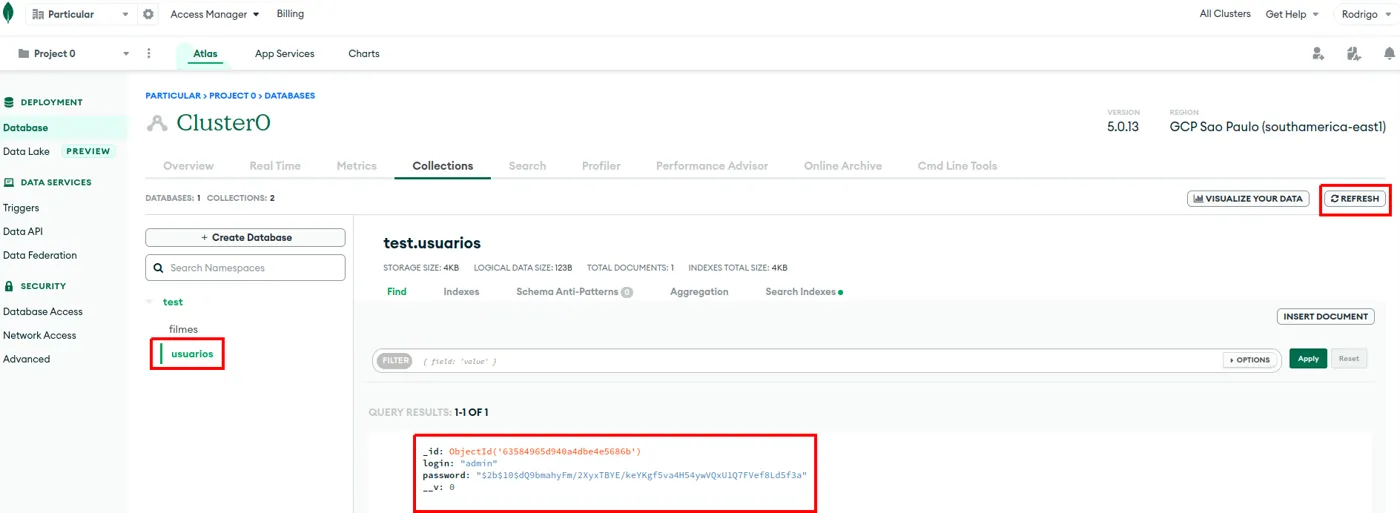Open Triggers under Data Services
Image resolution: width=1400 pixels, height=513 pixels.
tap(21, 208)
